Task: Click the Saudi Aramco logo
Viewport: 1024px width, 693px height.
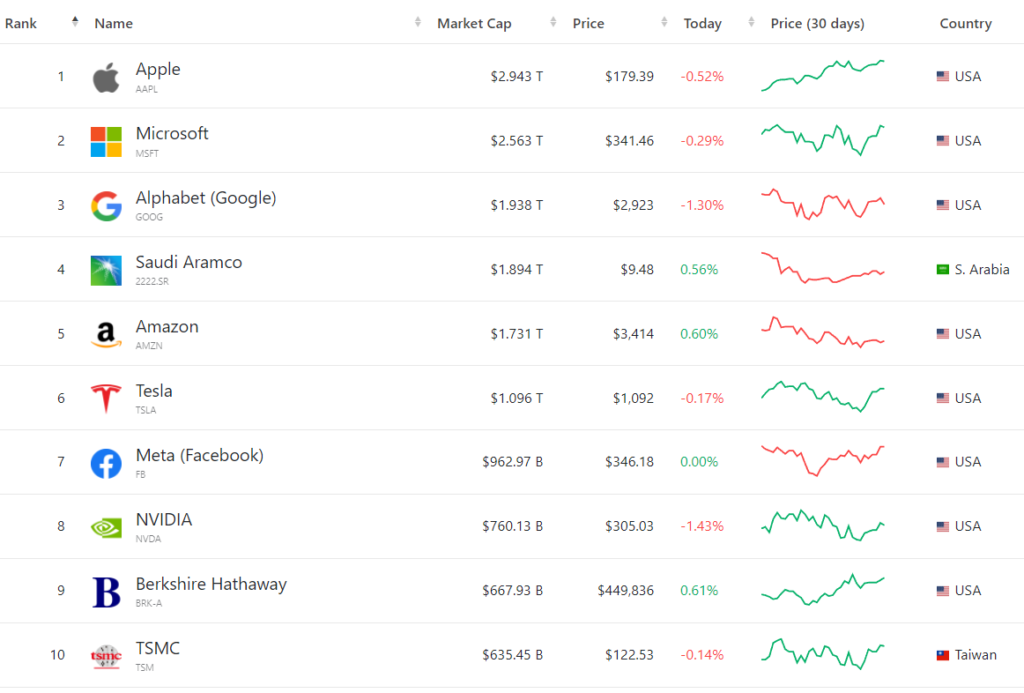Action: coord(106,270)
